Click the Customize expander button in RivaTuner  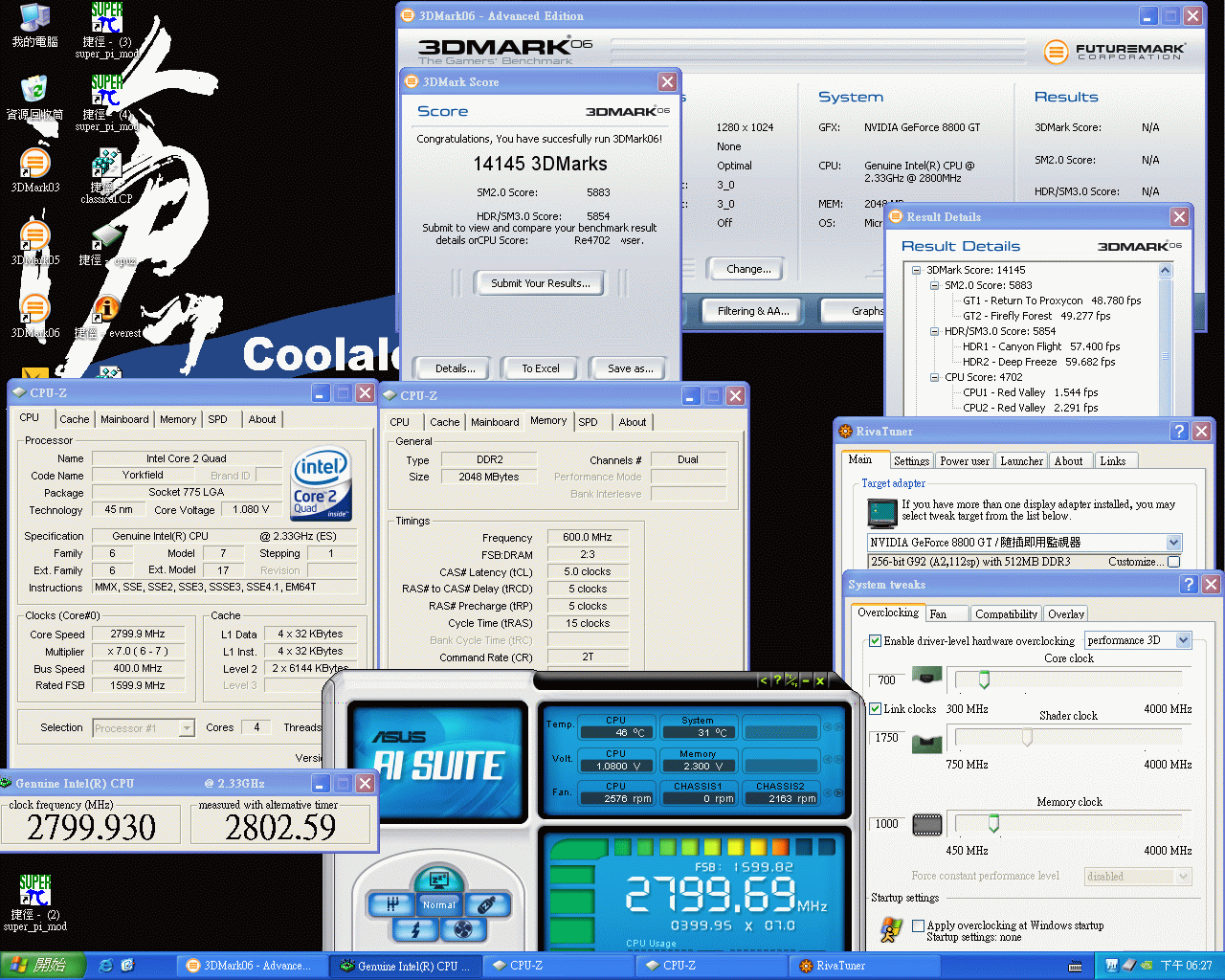coord(1174,562)
